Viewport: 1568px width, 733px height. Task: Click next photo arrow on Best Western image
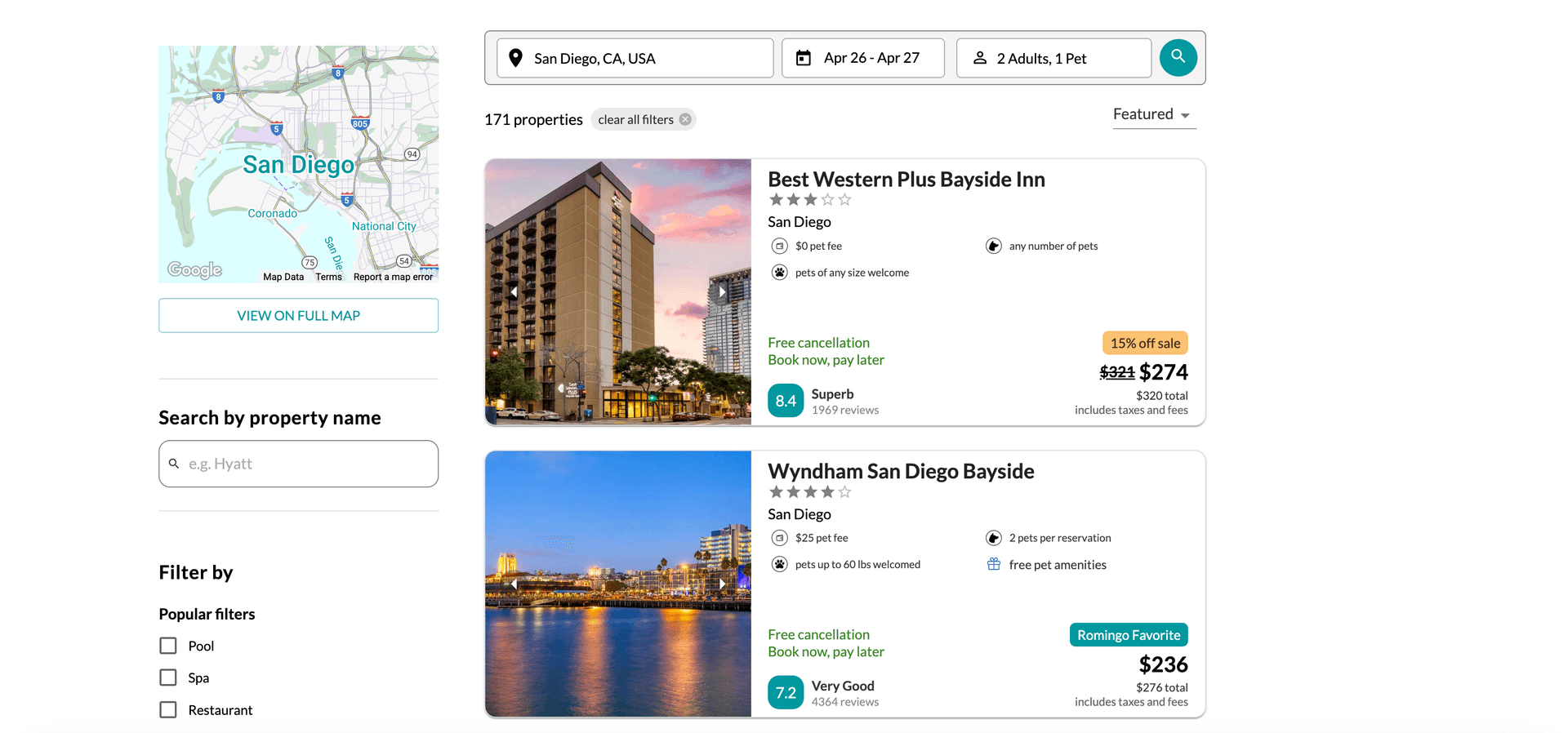(x=722, y=291)
